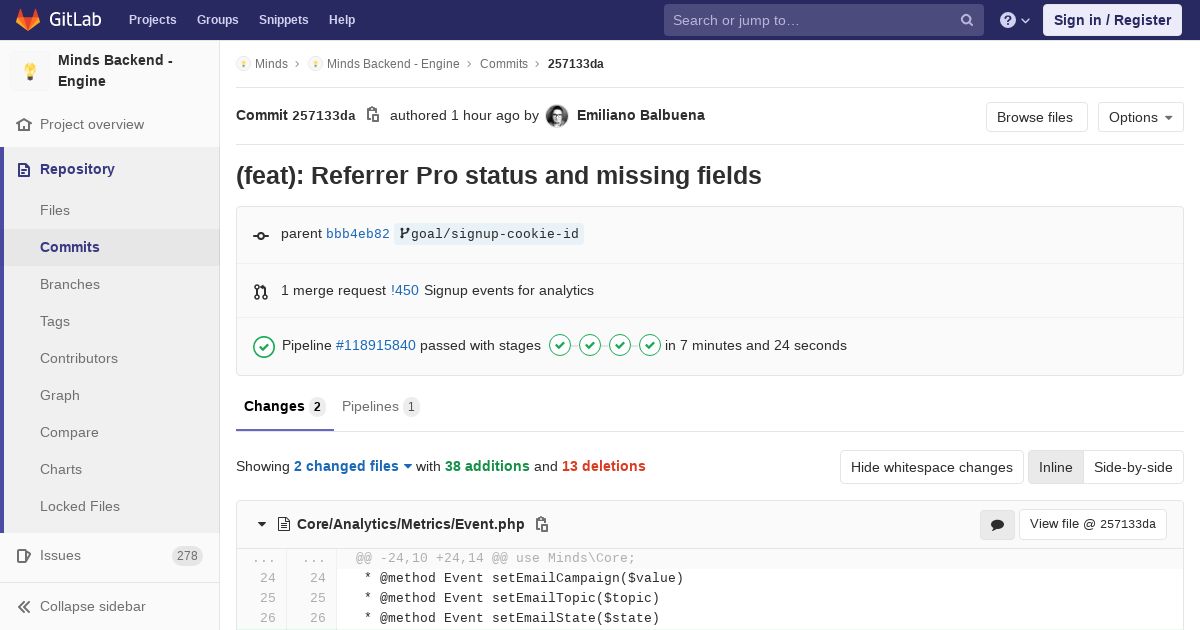Click the first pipeline stage status icon
The image size is (1200, 630).
tap(560, 345)
